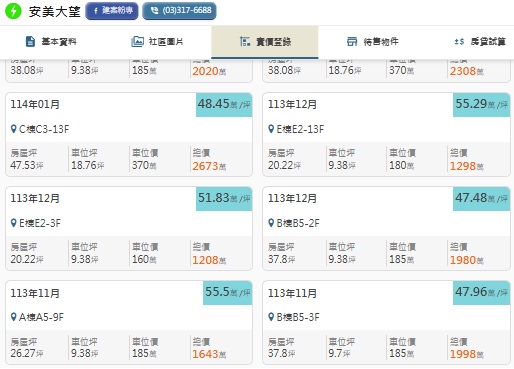Switch to the 基本資料 tab
This screenshot has width=514, height=369.
click(52, 42)
